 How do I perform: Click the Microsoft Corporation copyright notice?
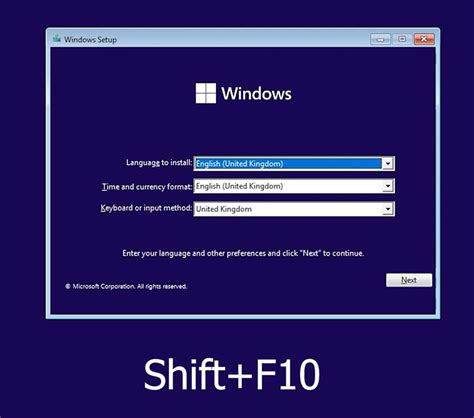(126, 286)
